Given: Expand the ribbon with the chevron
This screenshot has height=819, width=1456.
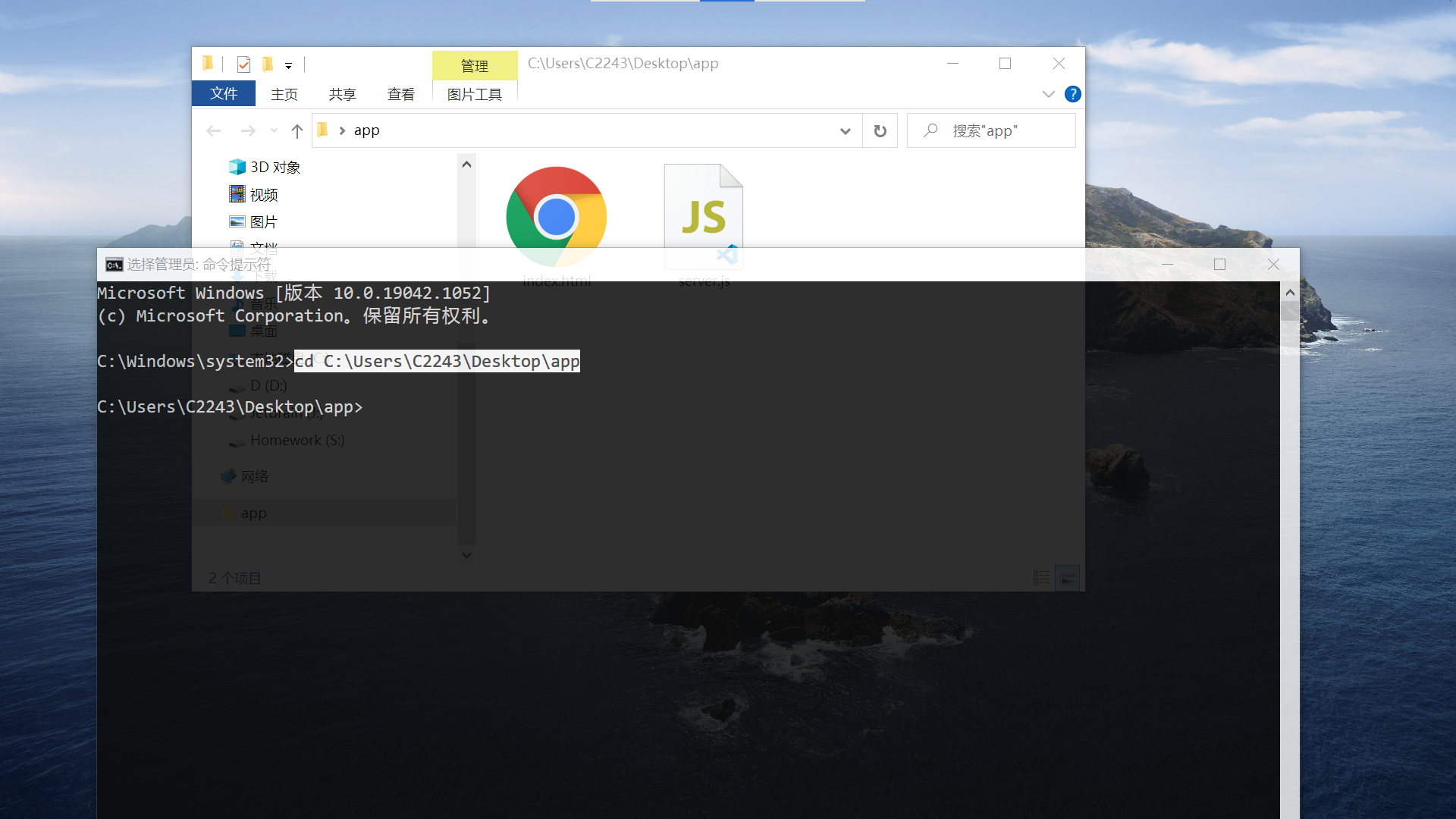Looking at the screenshot, I should 1049,94.
